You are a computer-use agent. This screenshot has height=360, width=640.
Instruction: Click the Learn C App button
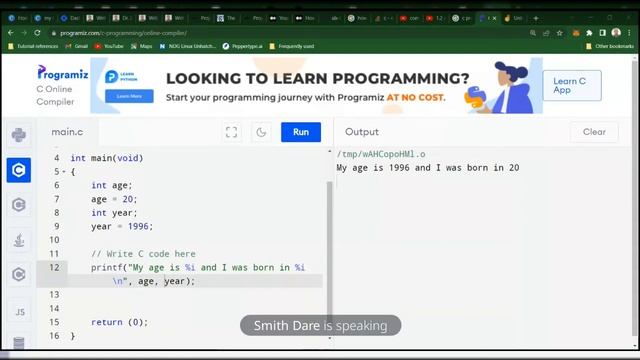click(x=572, y=85)
